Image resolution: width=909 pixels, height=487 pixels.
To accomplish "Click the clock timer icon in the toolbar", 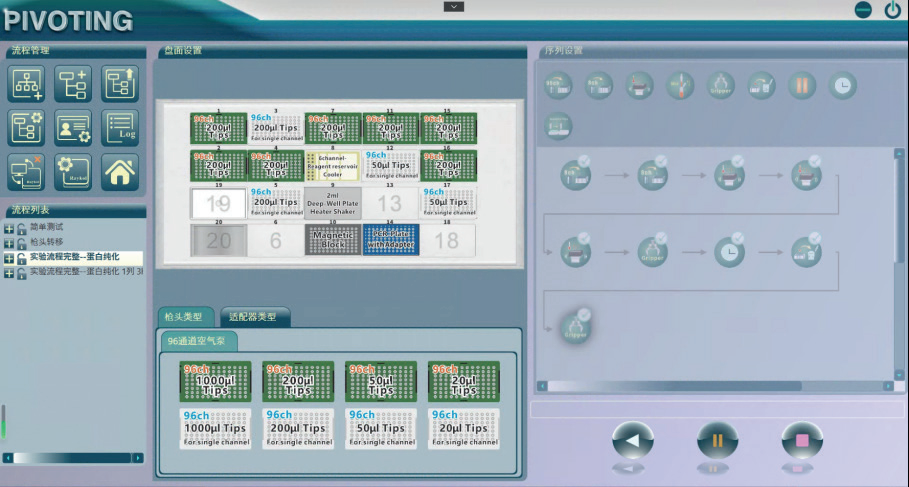I will click(843, 85).
